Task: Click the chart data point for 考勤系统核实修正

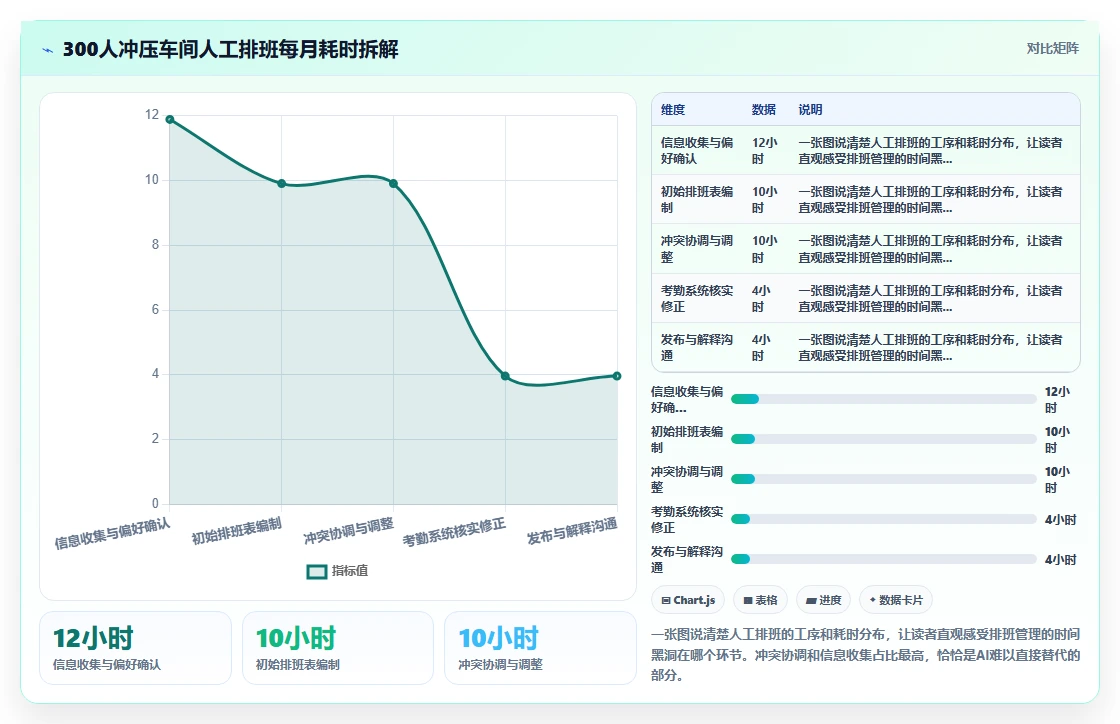Action: [505, 376]
